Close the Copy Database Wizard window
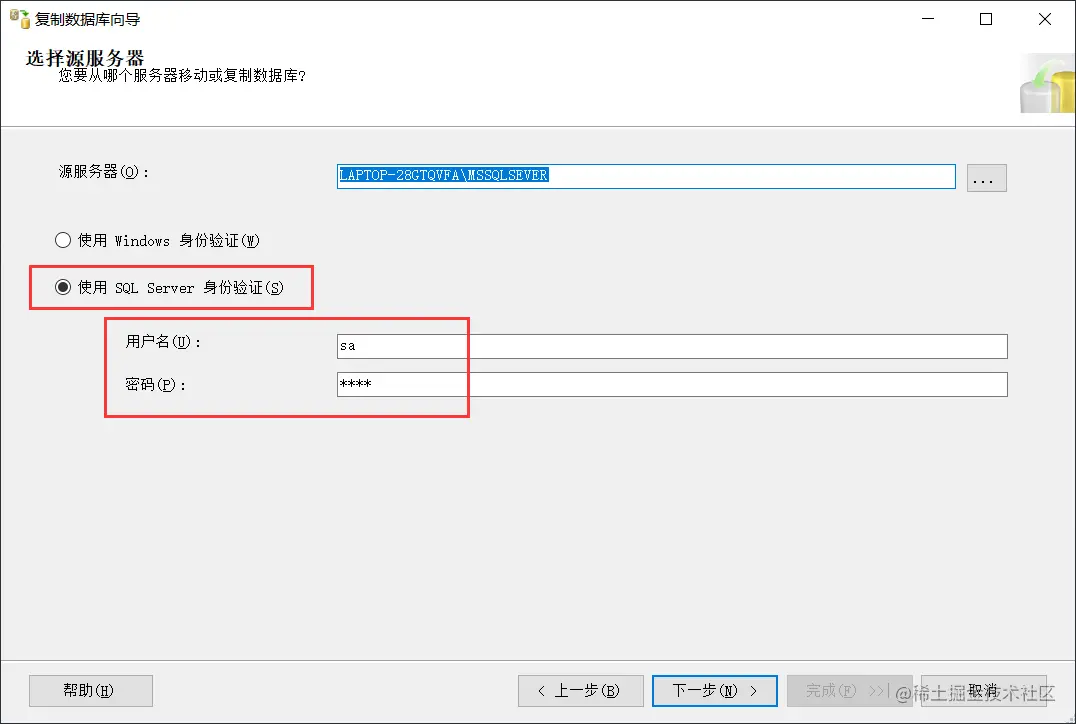Image resolution: width=1076 pixels, height=724 pixels. click(x=1044, y=19)
